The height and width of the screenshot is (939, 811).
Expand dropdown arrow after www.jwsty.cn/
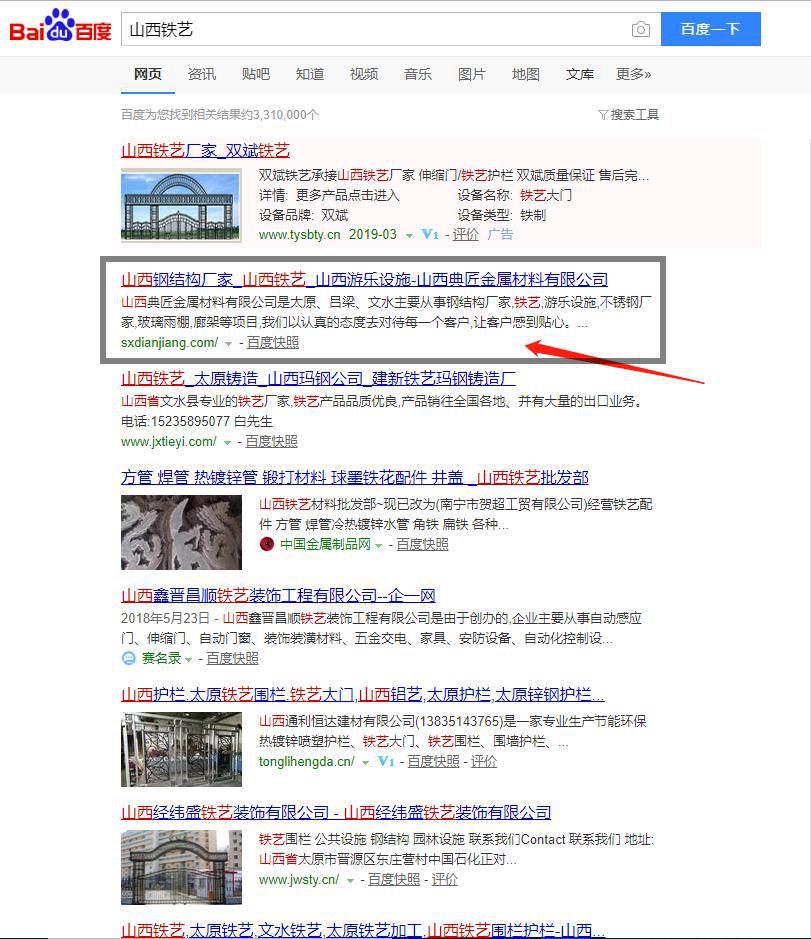350,880
